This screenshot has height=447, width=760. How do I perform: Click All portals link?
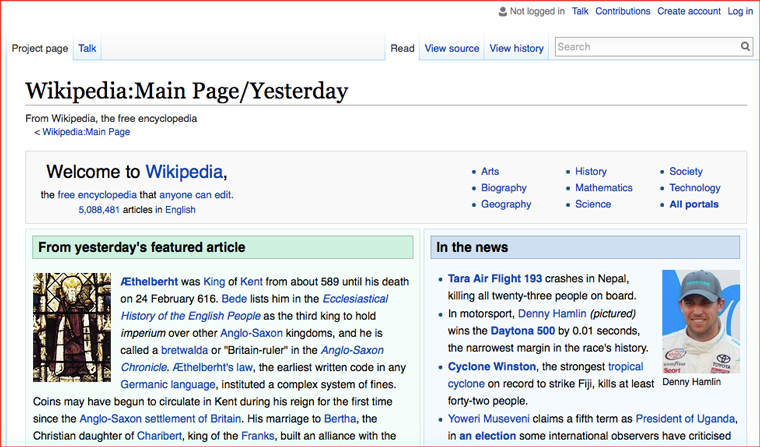(694, 204)
